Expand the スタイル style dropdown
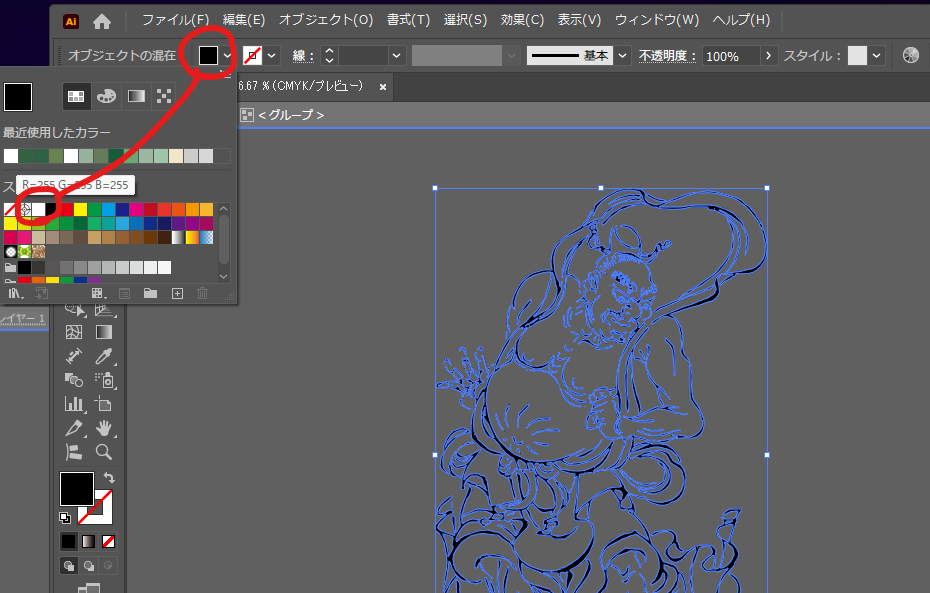The height and width of the screenshot is (593, 930). [877, 56]
